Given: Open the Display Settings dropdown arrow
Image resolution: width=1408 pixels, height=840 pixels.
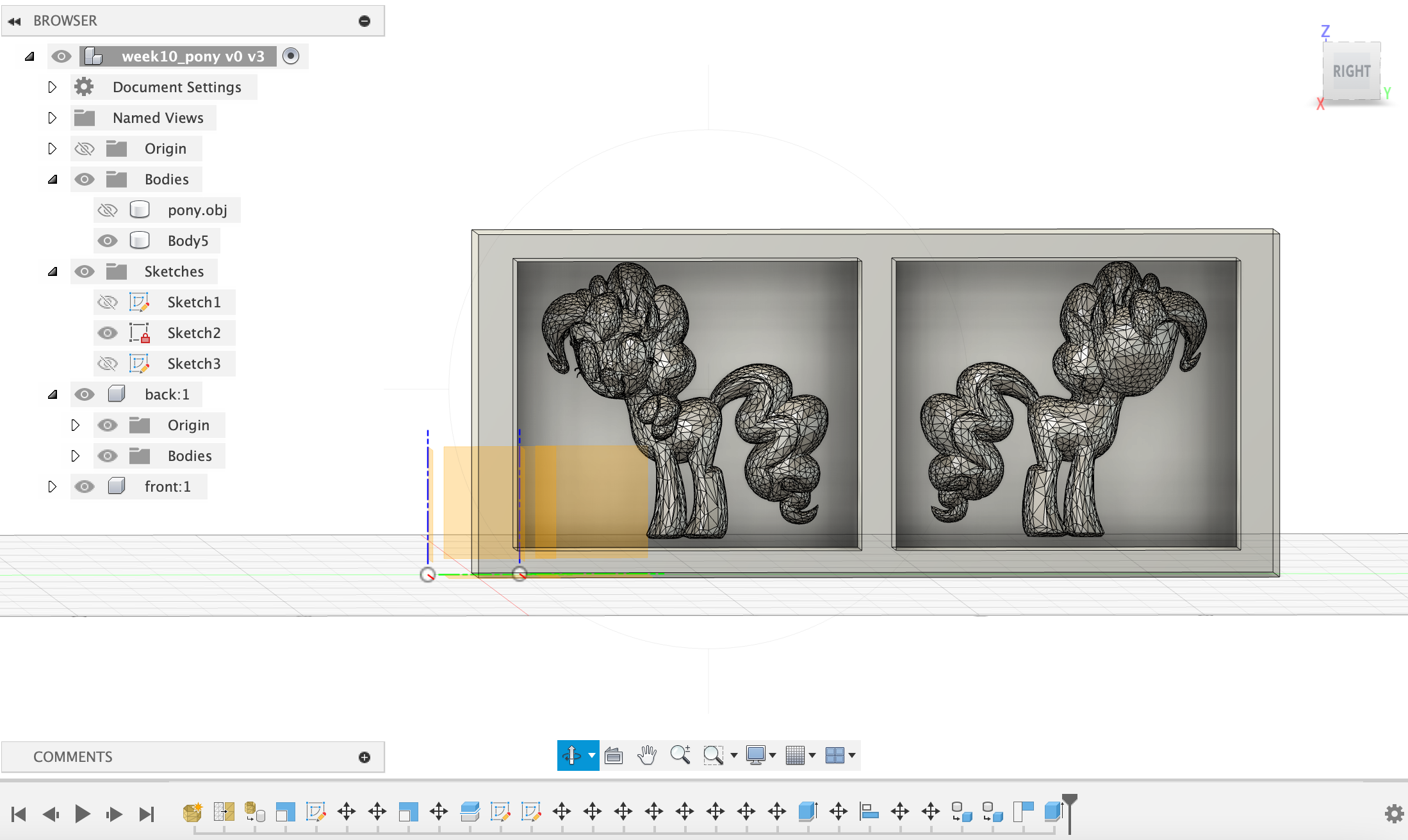Looking at the screenshot, I should [773, 755].
